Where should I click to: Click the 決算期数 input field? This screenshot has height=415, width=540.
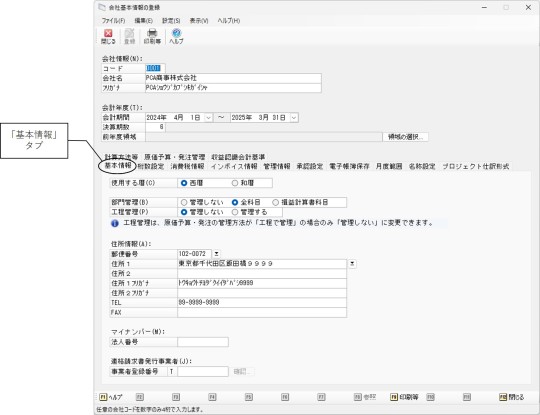pos(155,127)
